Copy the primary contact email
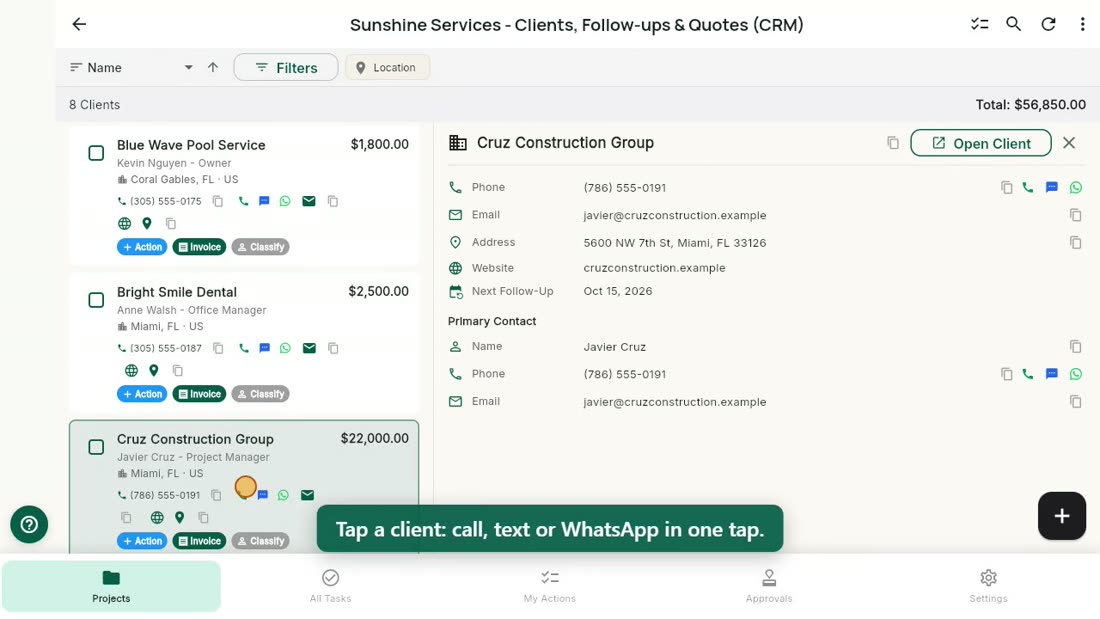The image size is (1100, 619). point(1075,401)
